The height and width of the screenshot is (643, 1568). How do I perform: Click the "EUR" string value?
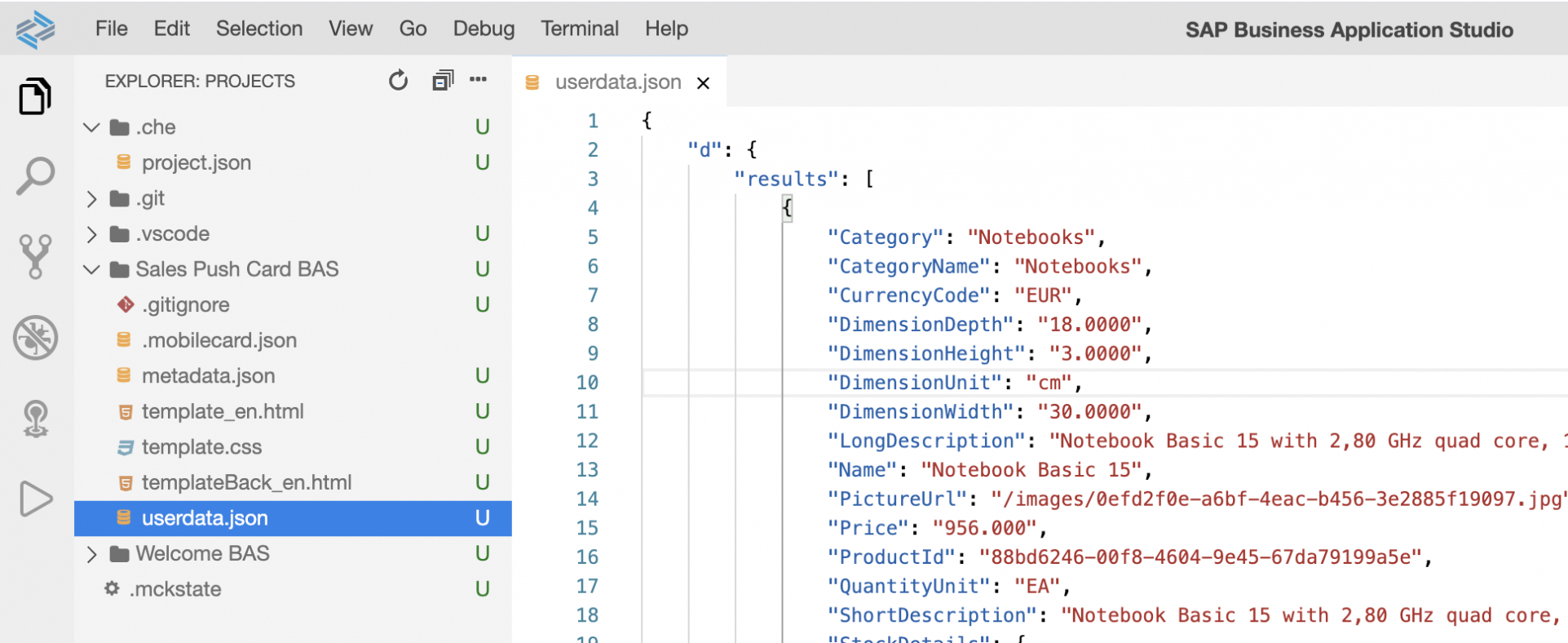(1044, 295)
